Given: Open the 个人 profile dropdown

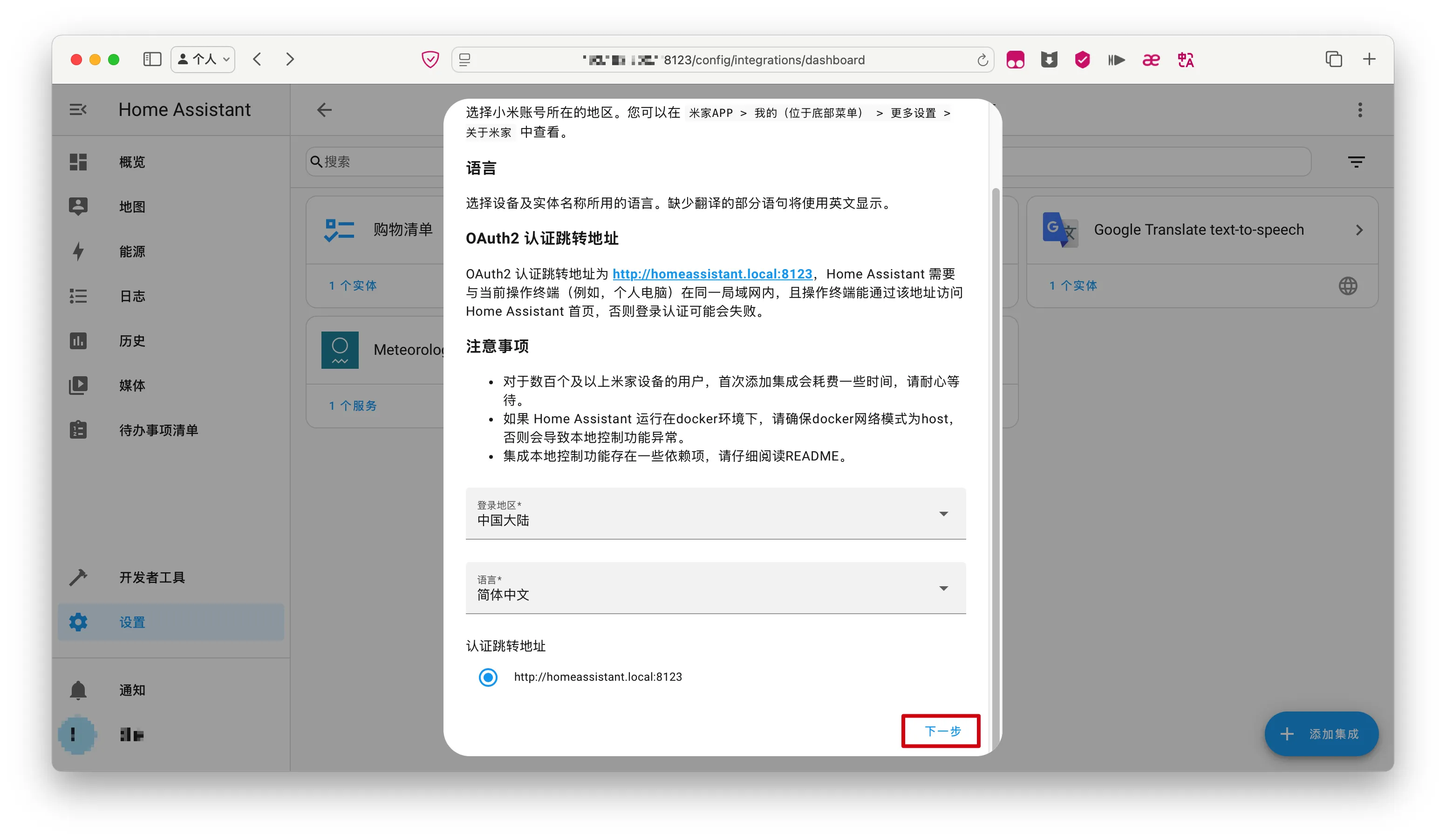Looking at the screenshot, I should tap(203, 60).
